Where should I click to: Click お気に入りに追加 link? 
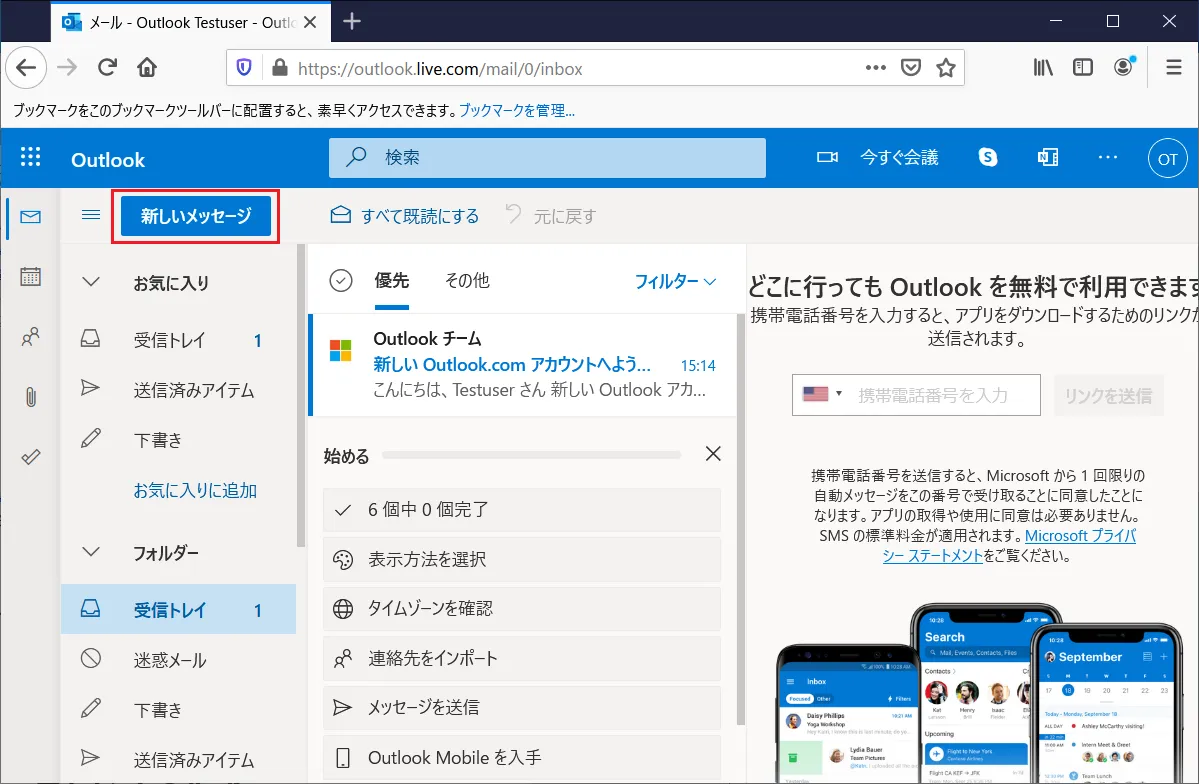click(195, 490)
